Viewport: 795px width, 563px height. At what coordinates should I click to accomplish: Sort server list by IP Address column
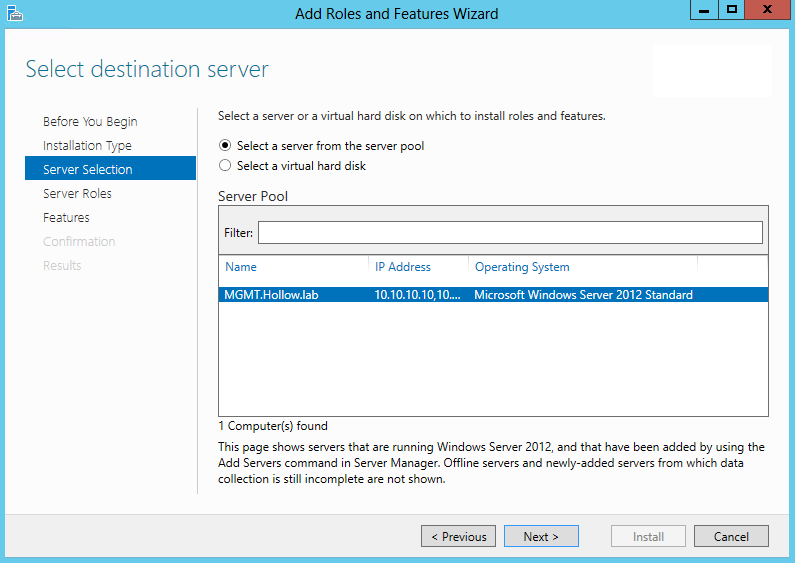pyautogui.click(x=417, y=267)
